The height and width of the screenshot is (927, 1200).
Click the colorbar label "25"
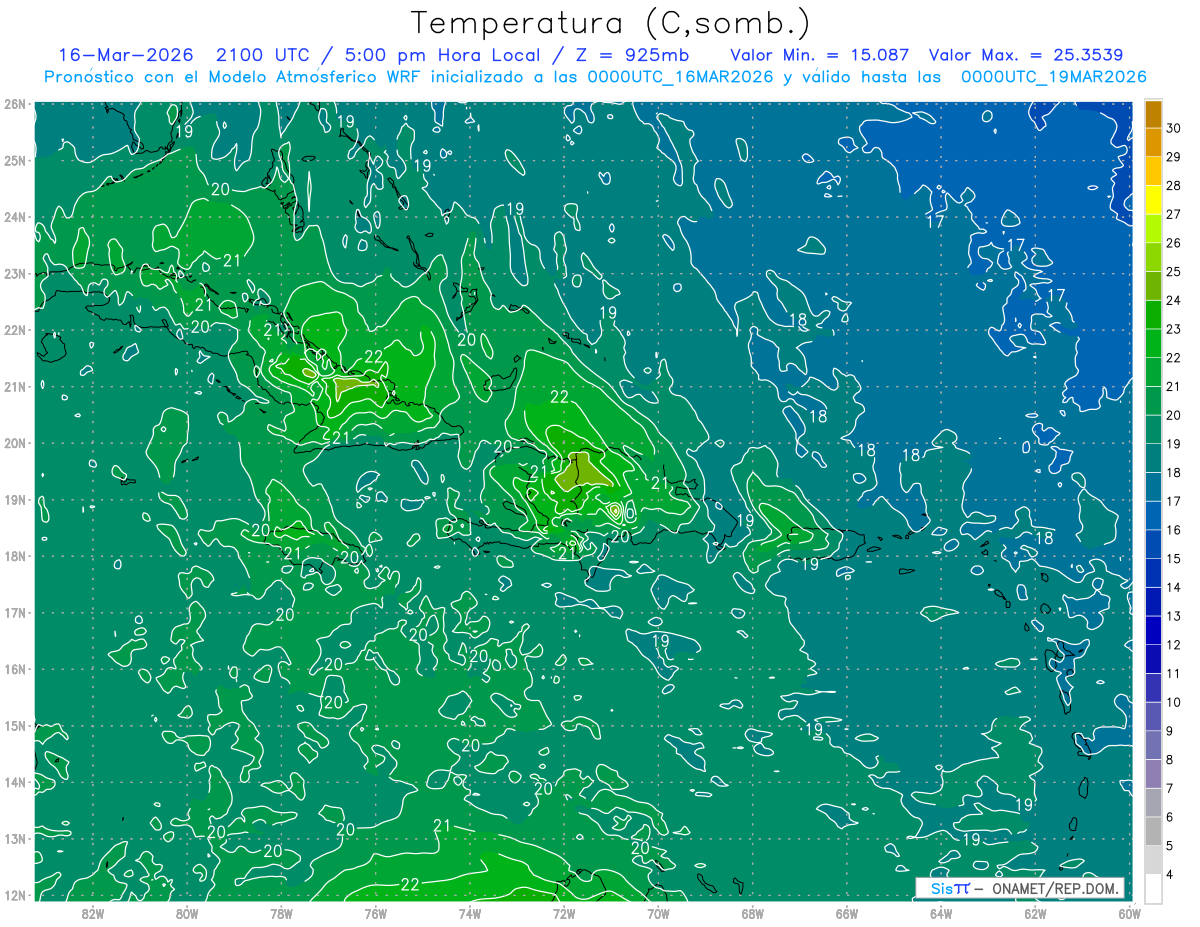1174,271
